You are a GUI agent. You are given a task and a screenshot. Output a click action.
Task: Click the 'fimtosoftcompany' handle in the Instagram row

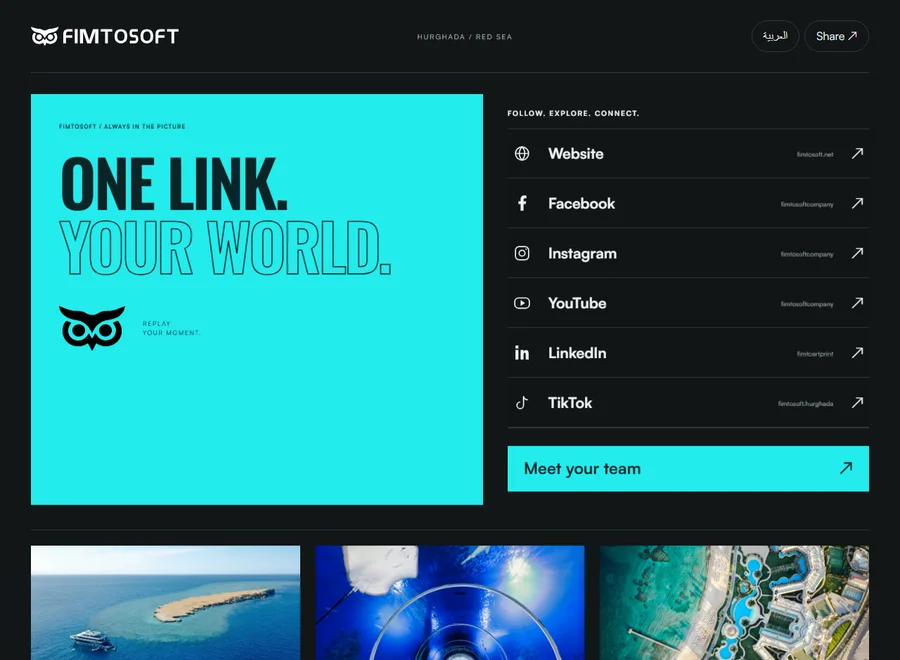tap(806, 254)
